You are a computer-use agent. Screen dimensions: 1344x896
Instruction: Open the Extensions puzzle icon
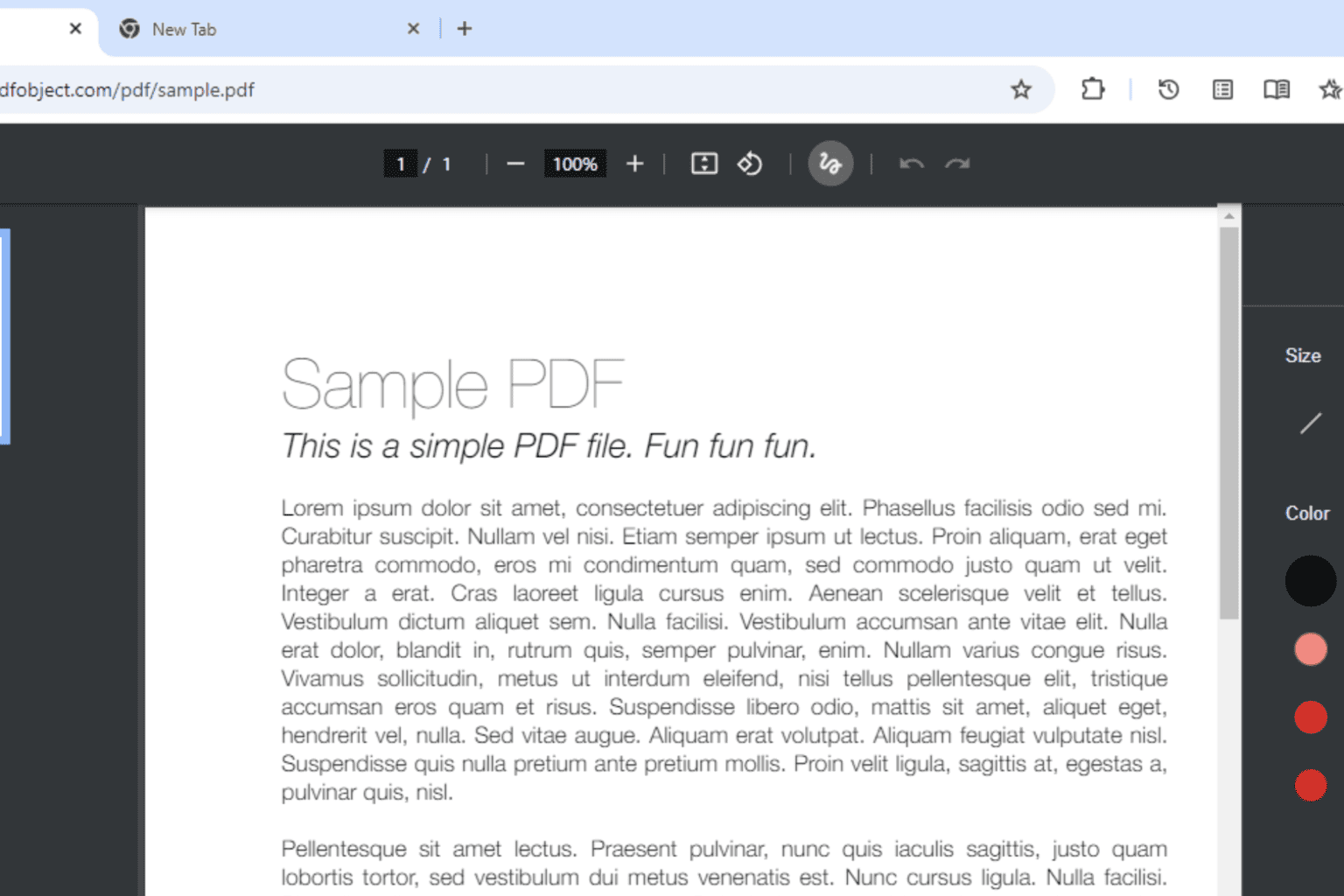coord(1093,89)
